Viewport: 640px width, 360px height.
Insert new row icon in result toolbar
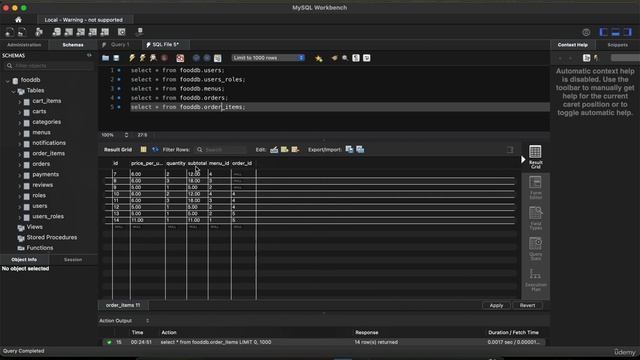pyautogui.click(x=284, y=149)
